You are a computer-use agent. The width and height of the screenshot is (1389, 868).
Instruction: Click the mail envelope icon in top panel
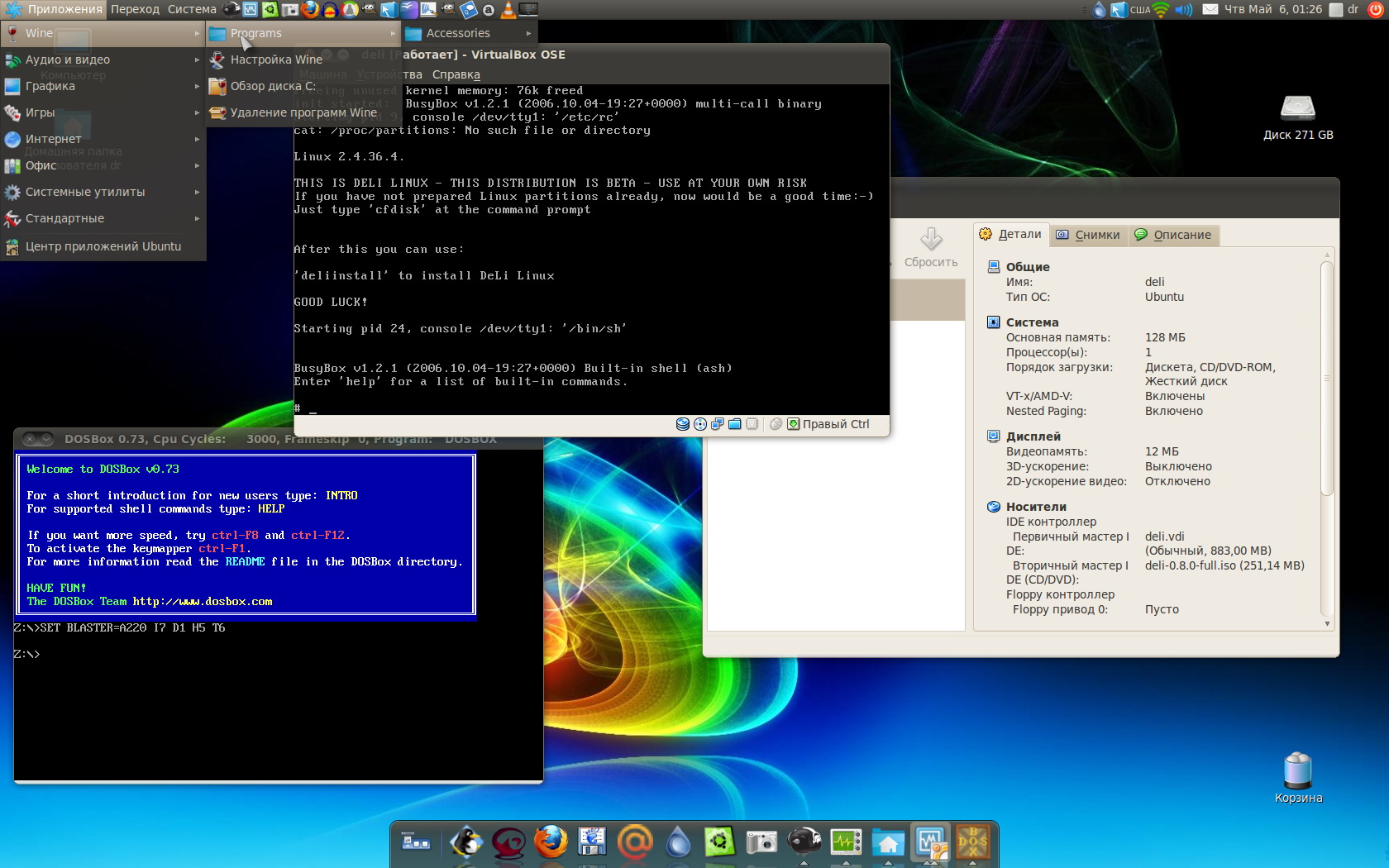click(1210, 10)
